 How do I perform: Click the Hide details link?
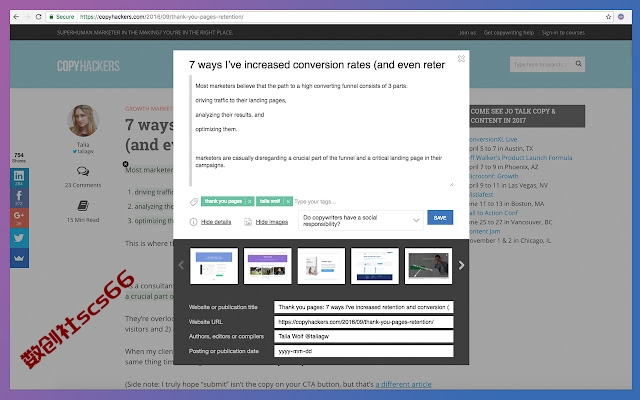[x=216, y=222]
